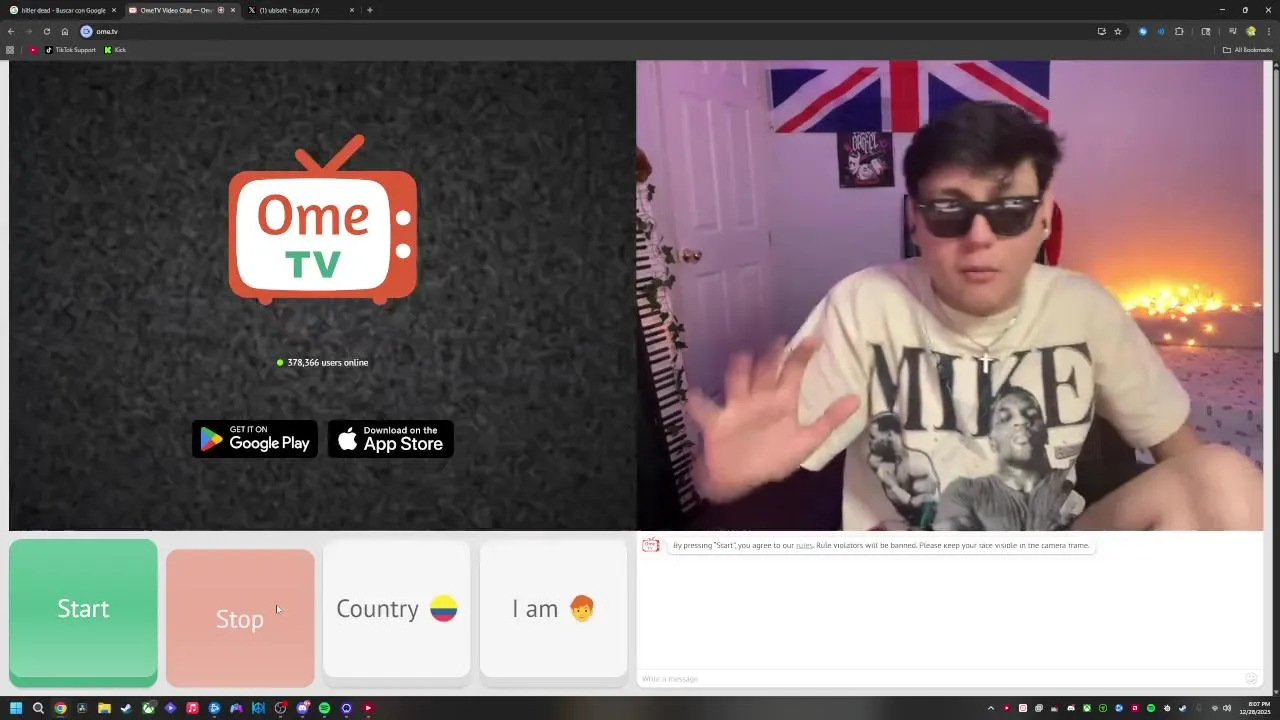Open the Windows Start menu

(16, 708)
